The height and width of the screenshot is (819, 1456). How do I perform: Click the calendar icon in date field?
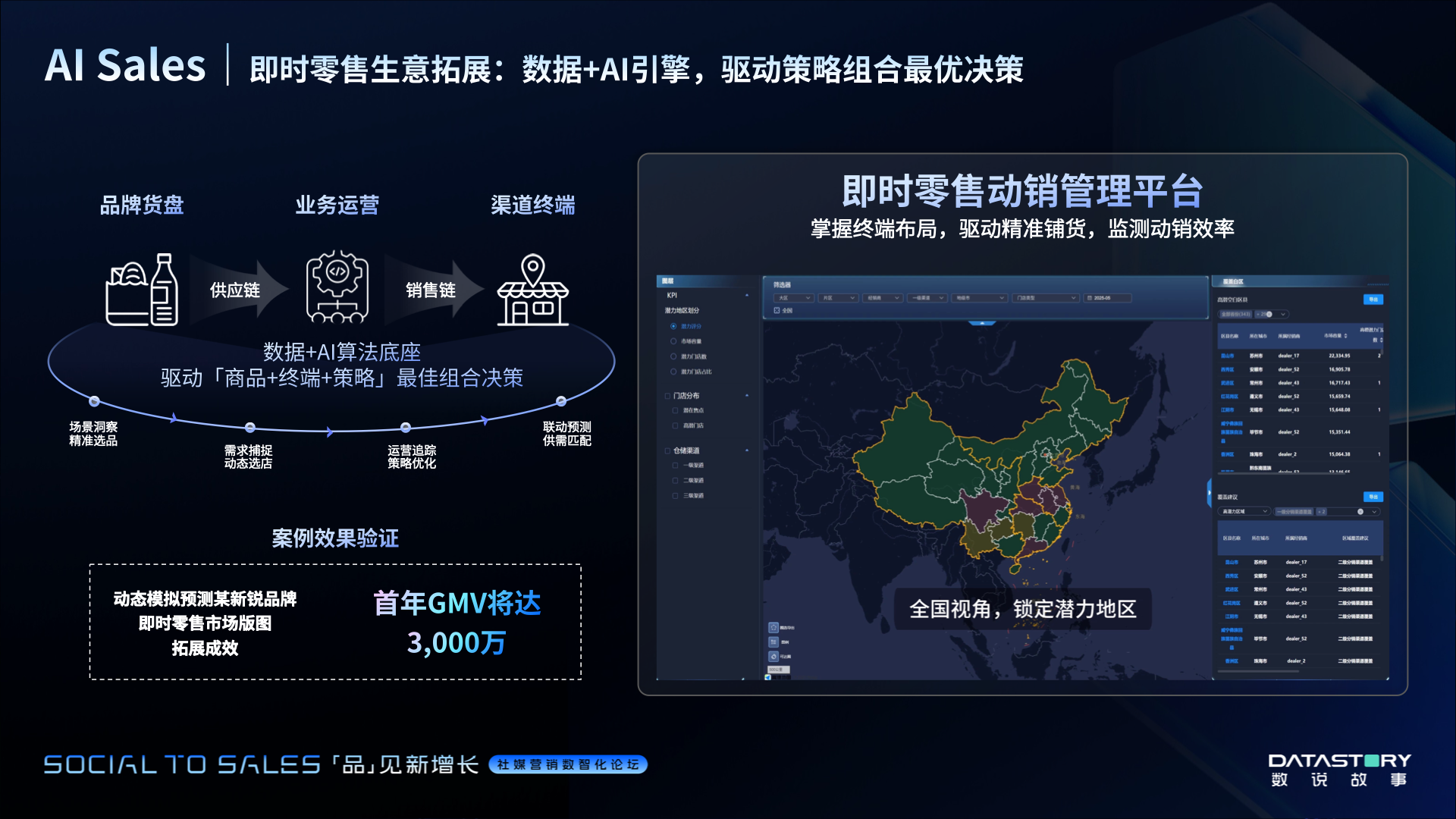point(1090,298)
